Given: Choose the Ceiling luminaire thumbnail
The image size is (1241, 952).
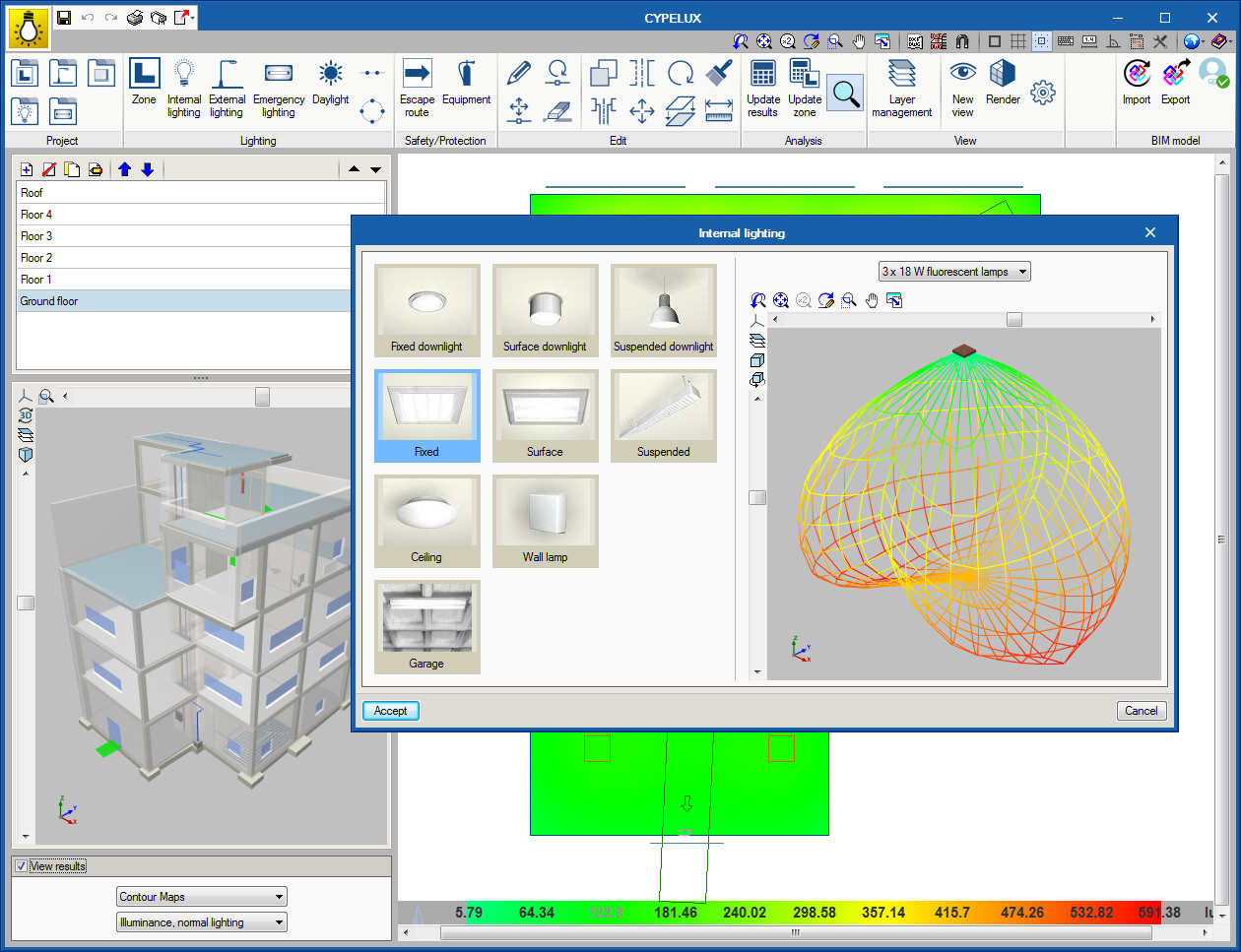Looking at the screenshot, I should 427,521.
